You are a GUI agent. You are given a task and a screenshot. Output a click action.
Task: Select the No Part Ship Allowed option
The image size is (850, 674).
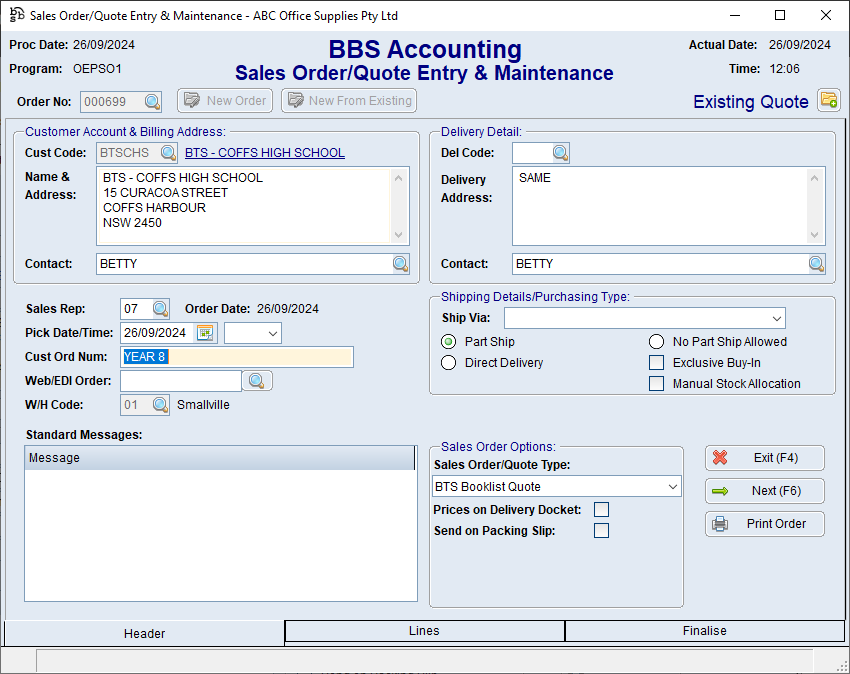(x=657, y=342)
